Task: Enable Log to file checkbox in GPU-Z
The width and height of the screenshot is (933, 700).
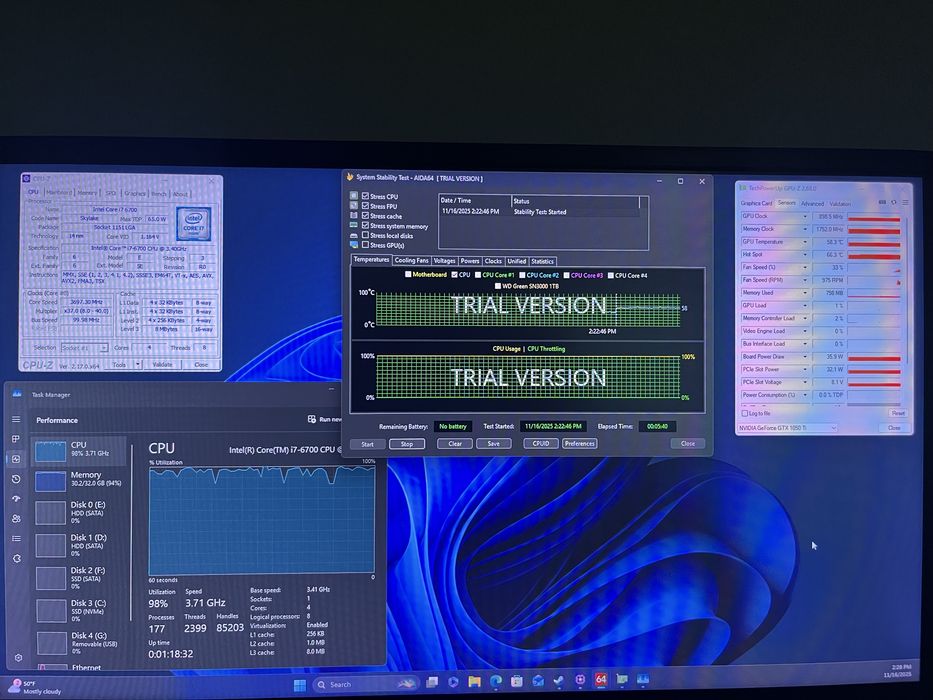Action: click(744, 413)
